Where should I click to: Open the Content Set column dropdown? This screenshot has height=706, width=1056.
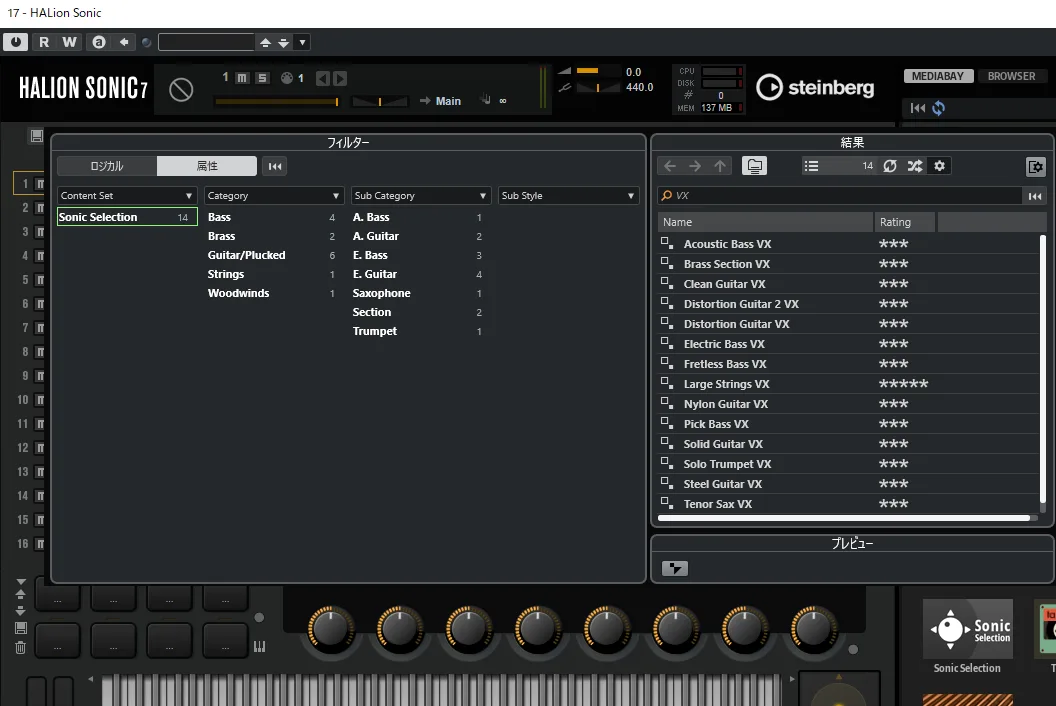(x=127, y=195)
